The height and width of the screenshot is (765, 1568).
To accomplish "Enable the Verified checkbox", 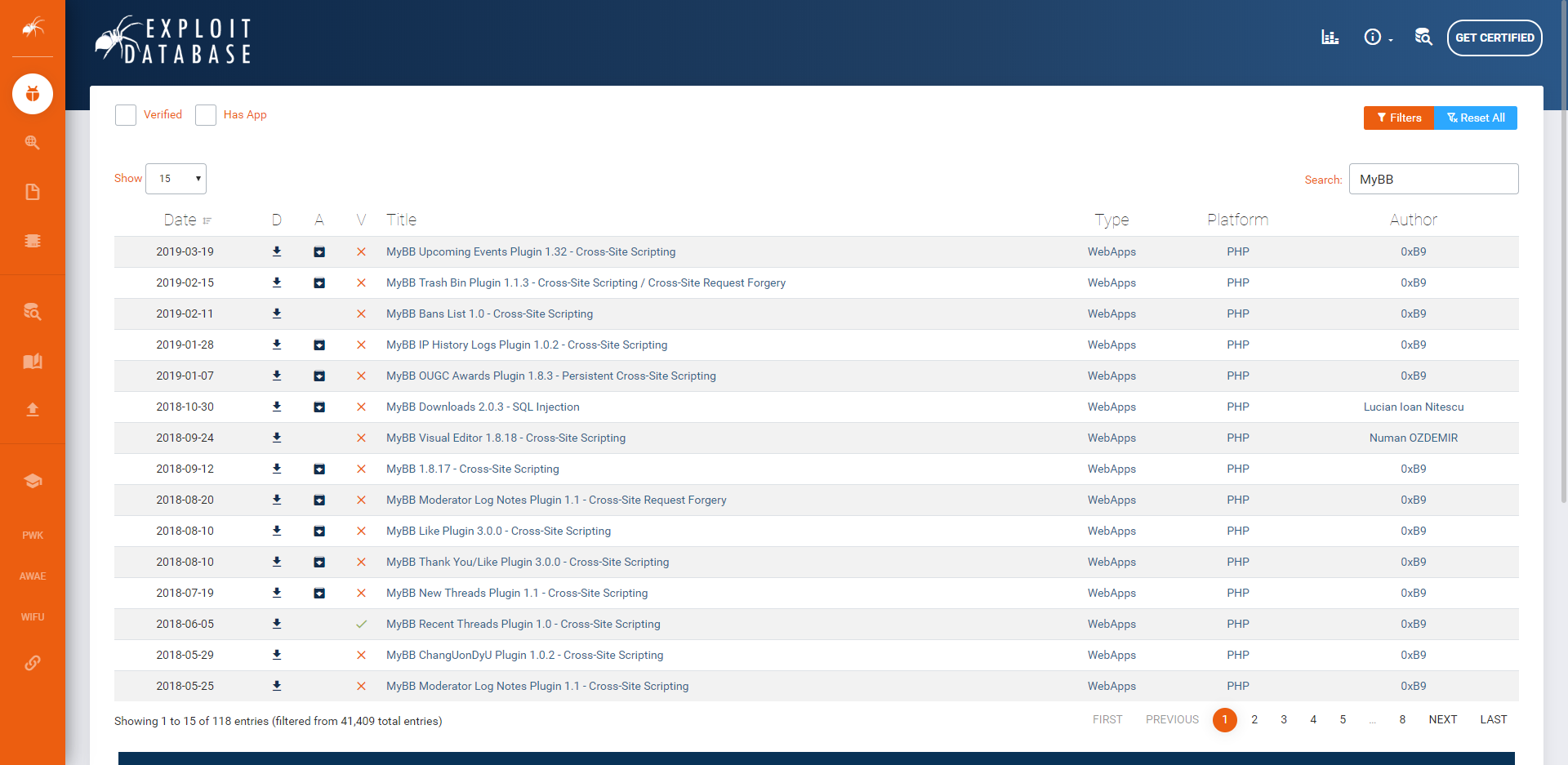I will pos(126,115).
